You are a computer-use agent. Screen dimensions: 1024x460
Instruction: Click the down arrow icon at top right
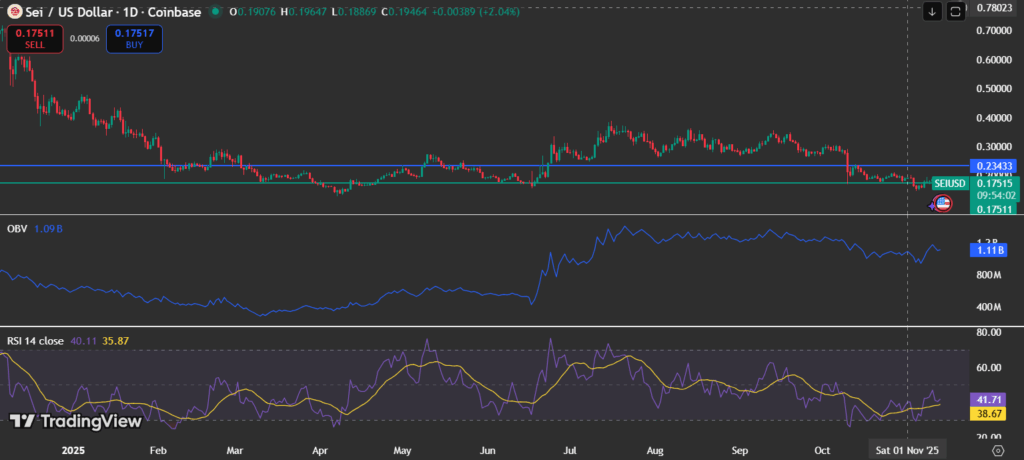[x=932, y=11]
